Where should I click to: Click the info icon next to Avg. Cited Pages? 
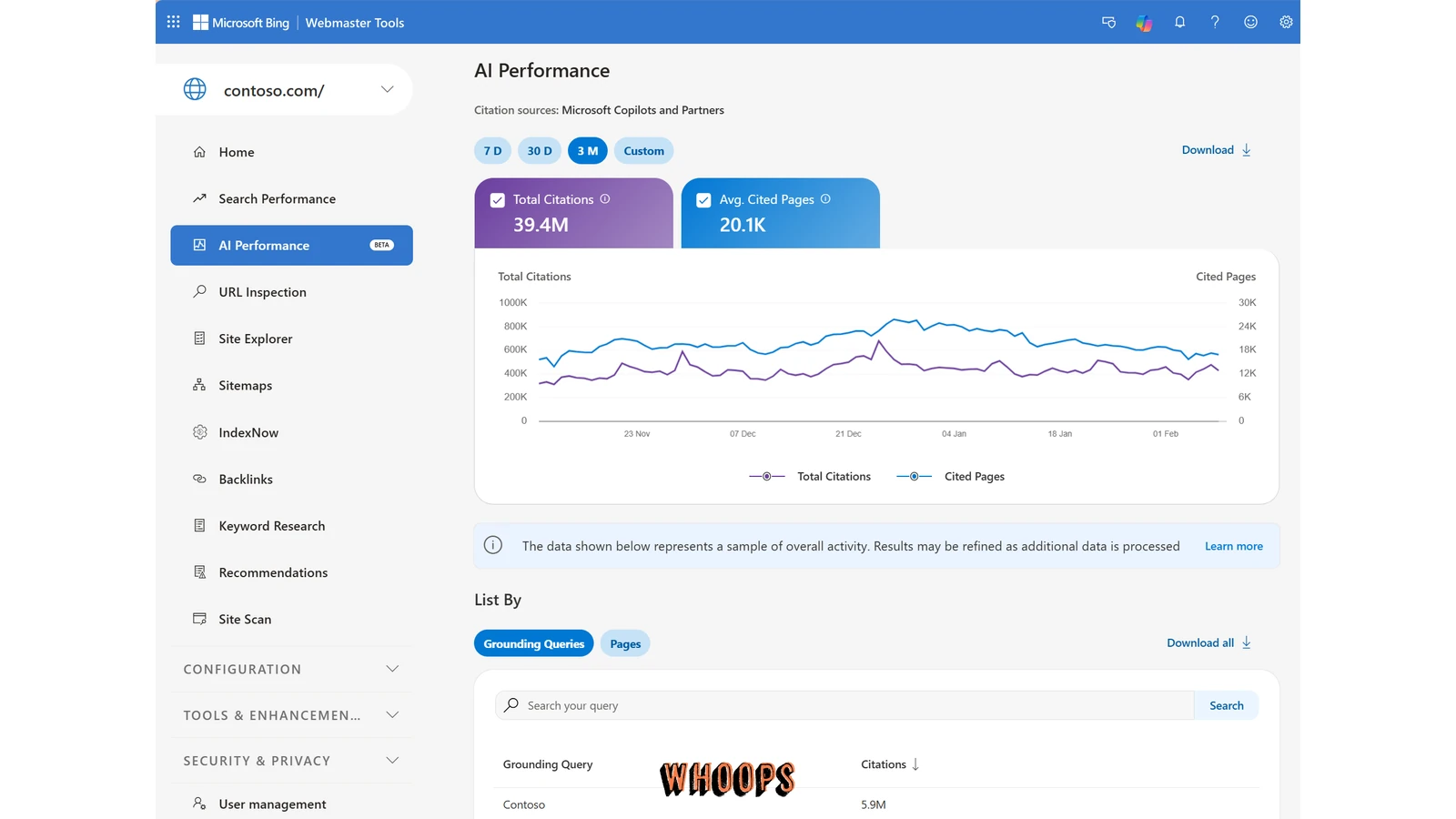tap(825, 198)
